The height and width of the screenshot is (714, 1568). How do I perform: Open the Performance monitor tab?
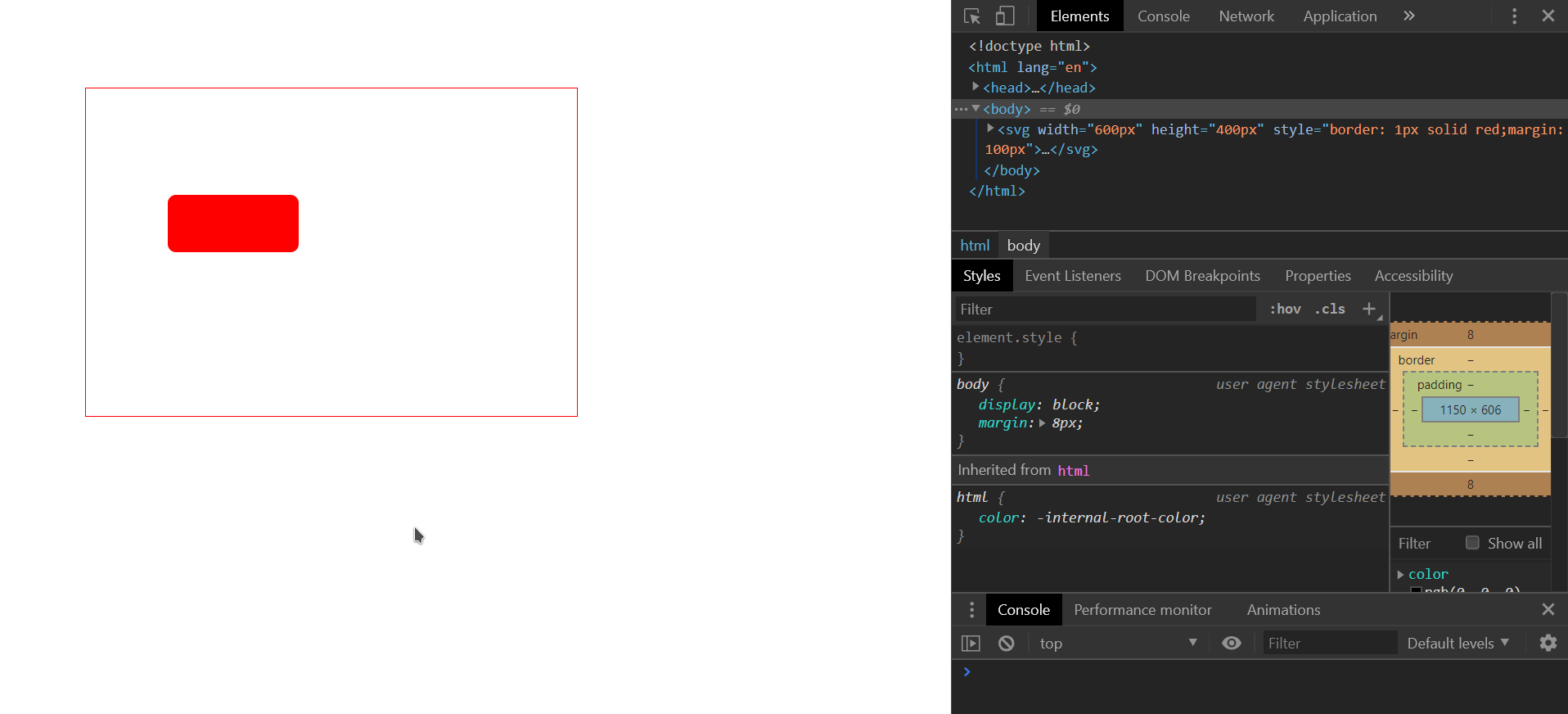coord(1142,610)
